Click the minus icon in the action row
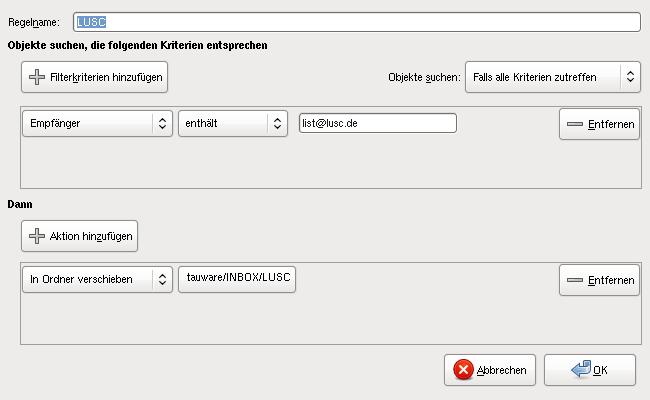This screenshot has height=400, width=650. 574,281
